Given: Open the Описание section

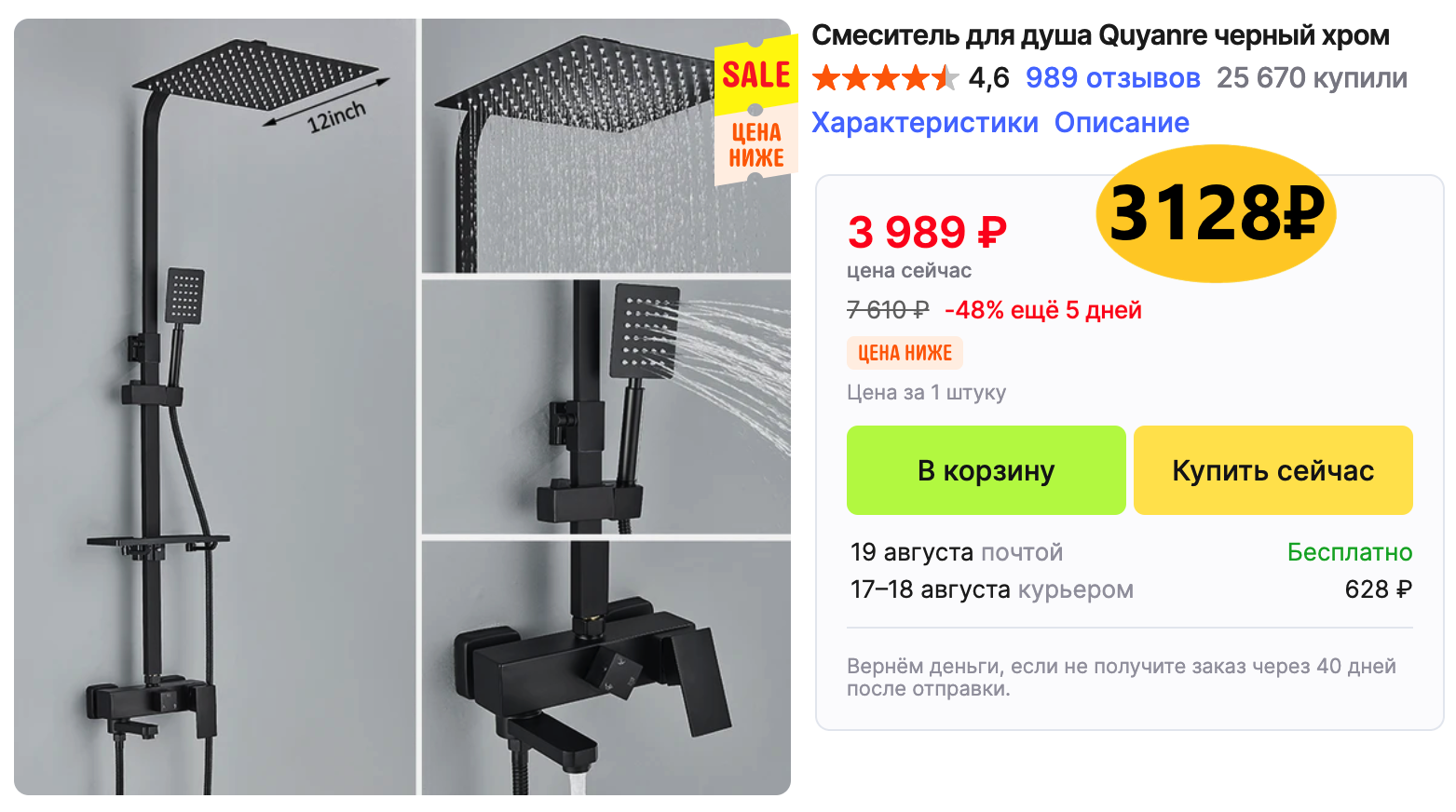Looking at the screenshot, I should tap(1122, 123).
